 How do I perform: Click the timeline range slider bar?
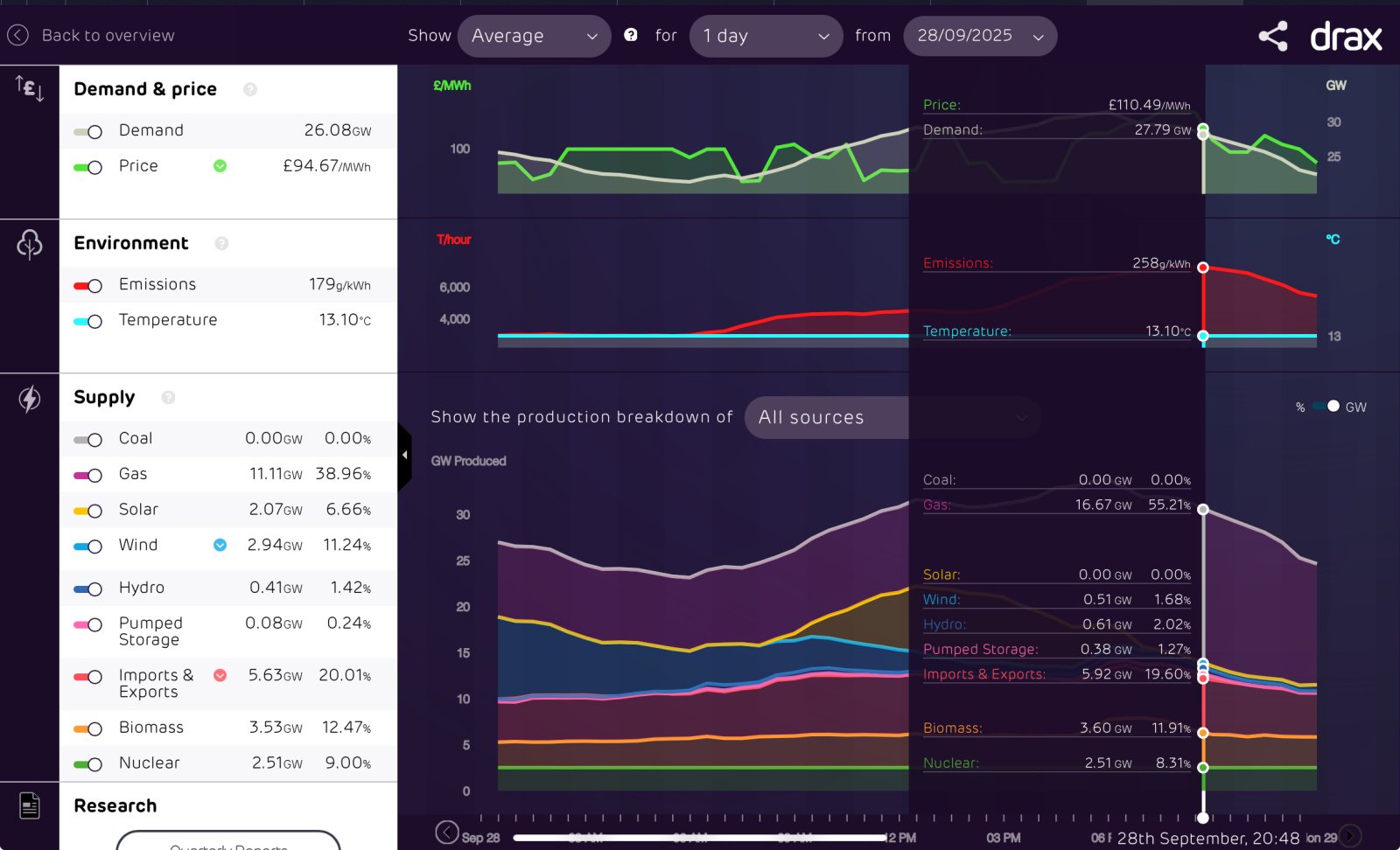click(x=700, y=838)
